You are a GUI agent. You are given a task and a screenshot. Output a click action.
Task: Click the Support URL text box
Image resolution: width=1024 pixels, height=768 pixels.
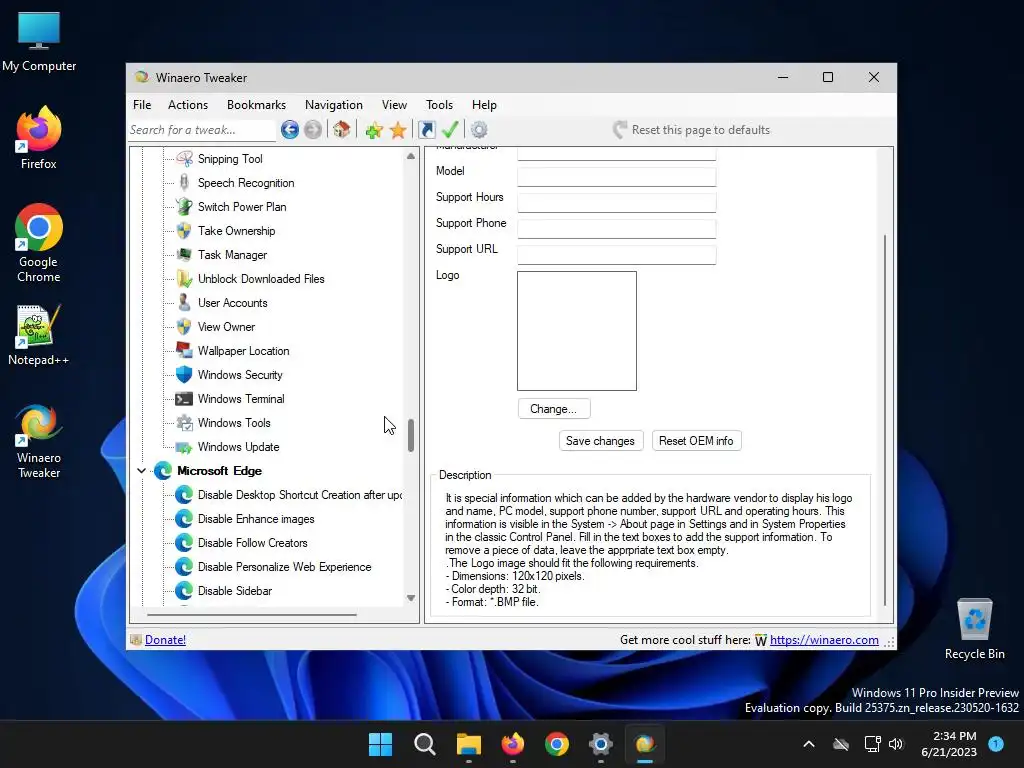(x=616, y=255)
